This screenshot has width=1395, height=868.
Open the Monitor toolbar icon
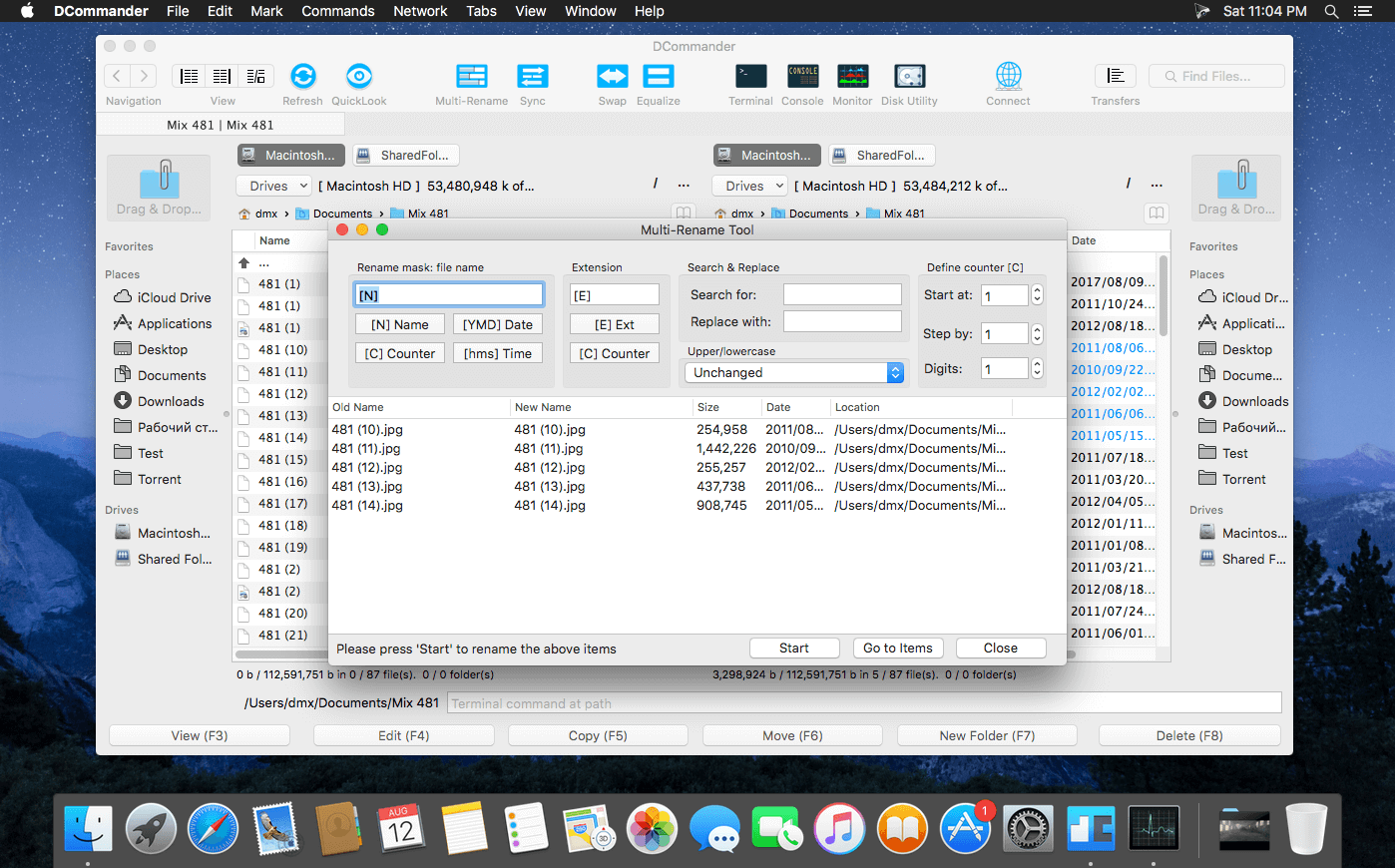[x=852, y=76]
